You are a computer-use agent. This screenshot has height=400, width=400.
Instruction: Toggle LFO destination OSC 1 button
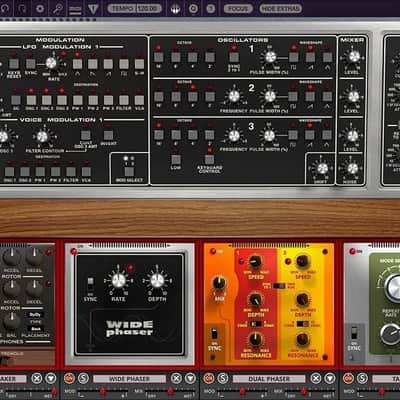(x=31, y=100)
